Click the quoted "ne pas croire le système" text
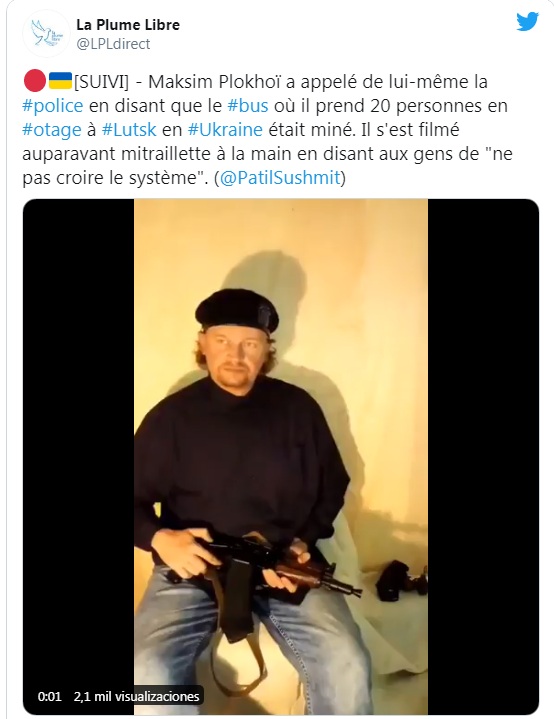The image size is (554, 719). (267, 166)
